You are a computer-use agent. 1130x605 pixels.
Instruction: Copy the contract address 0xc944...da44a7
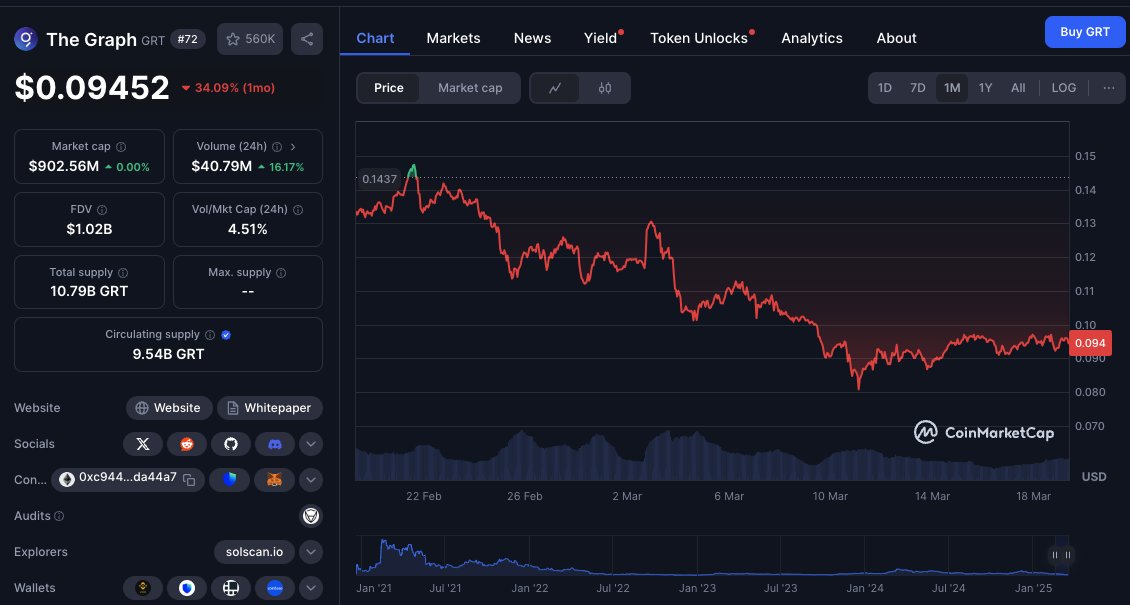point(191,478)
